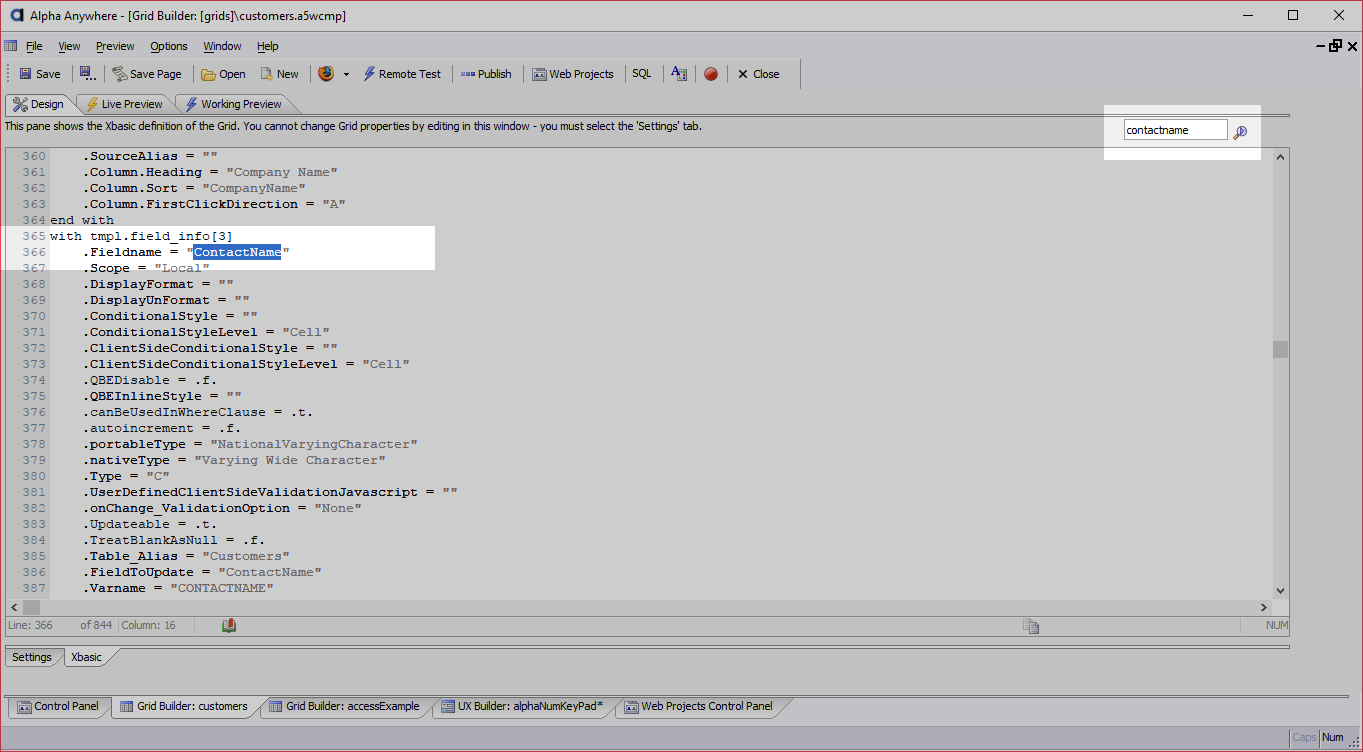
Task: Click the vertical scrollbar down arrow
Action: click(1280, 591)
